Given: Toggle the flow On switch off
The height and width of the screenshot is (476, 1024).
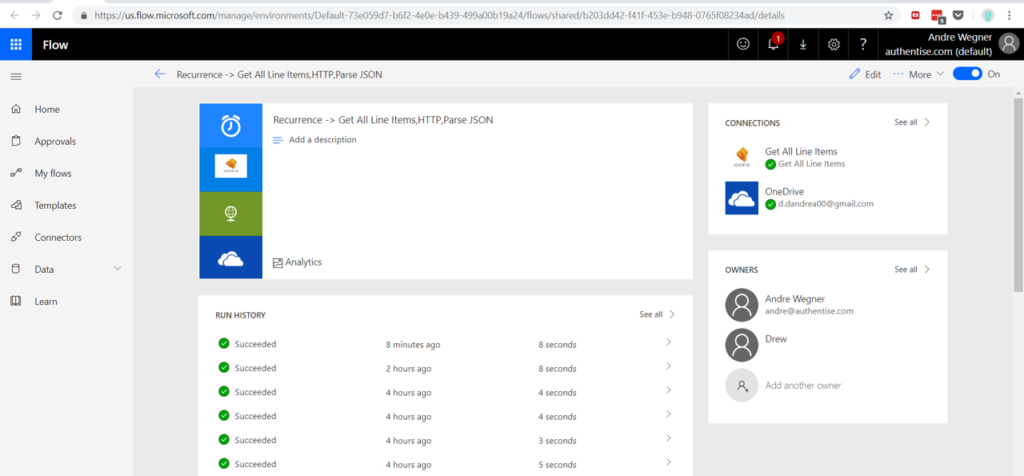Looking at the screenshot, I should tap(966, 74).
